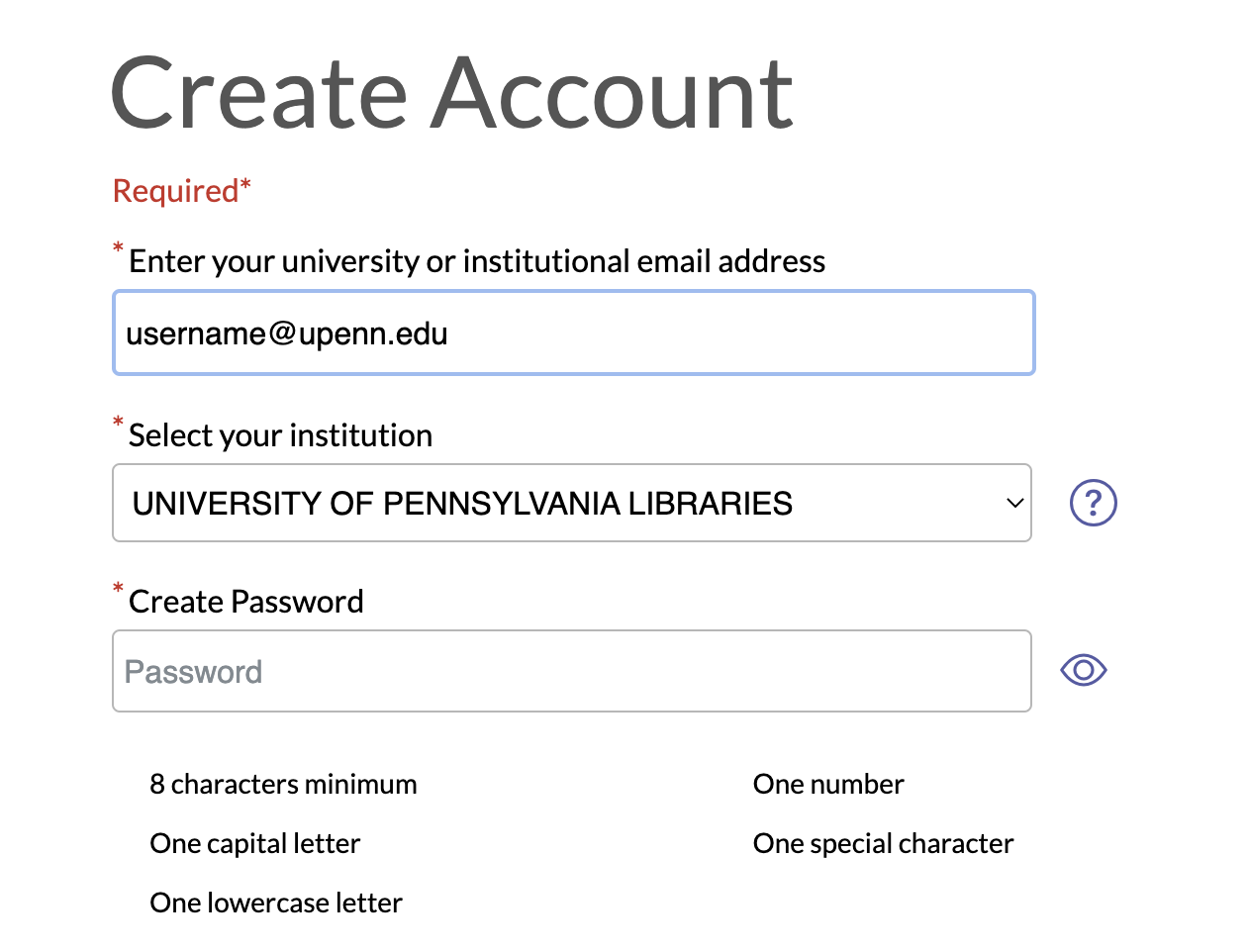
Task: Expand the institution dropdown chevron arrow
Action: [x=1014, y=503]
